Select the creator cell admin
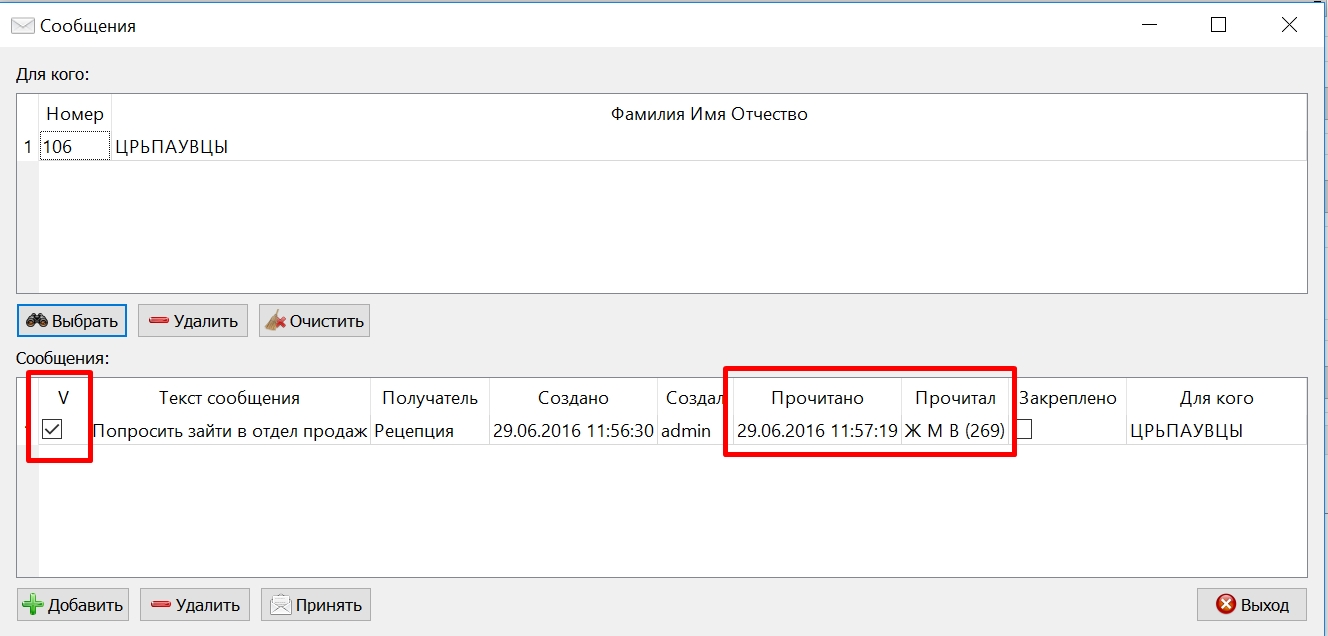Screen dimensions: 1328x636 (695, 431)
